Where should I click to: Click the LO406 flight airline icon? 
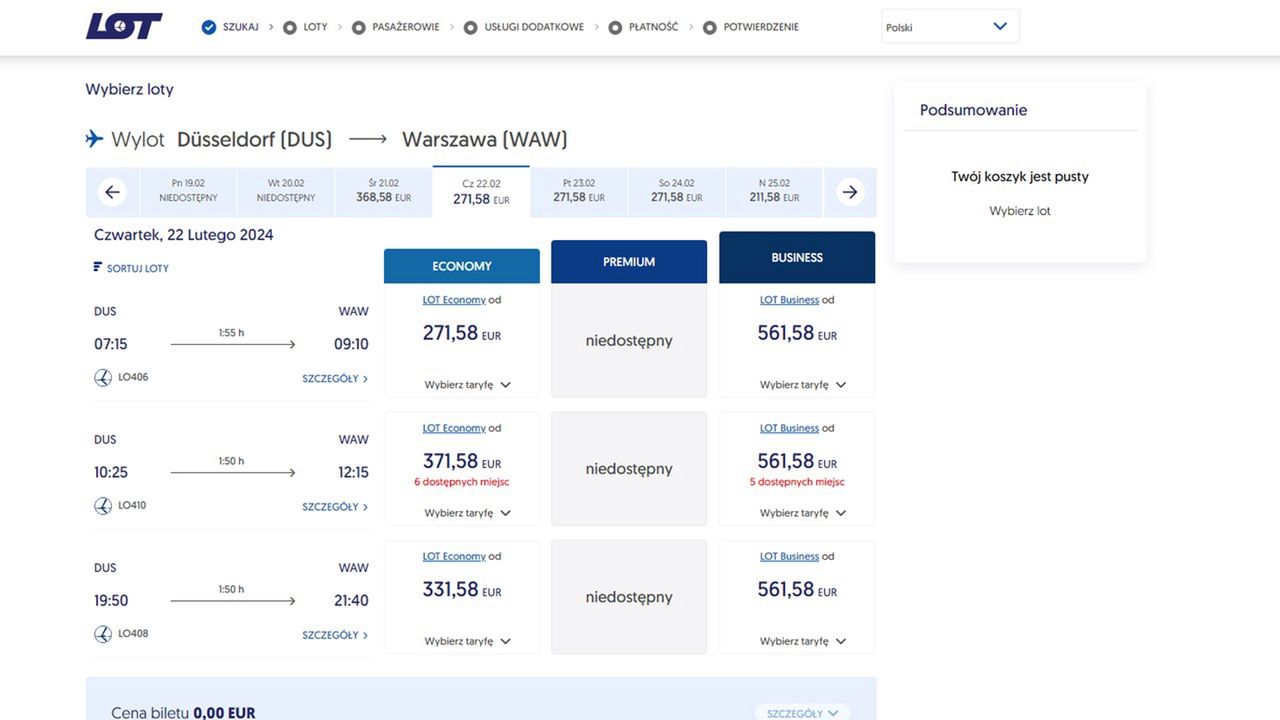103,377
